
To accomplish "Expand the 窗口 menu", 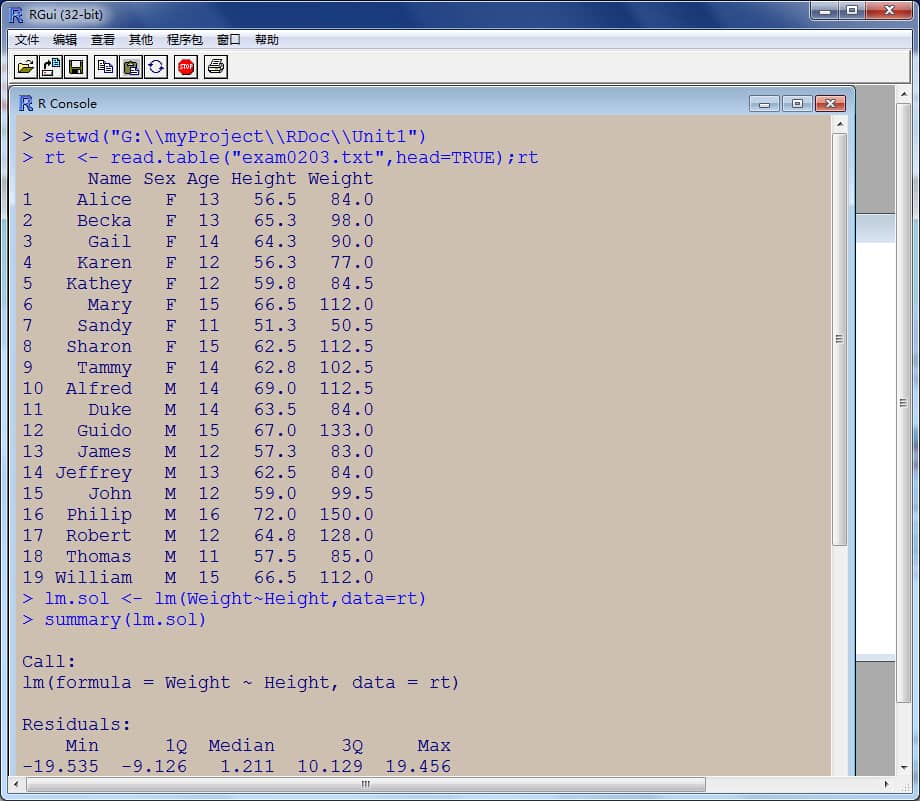I will (229, 40).
